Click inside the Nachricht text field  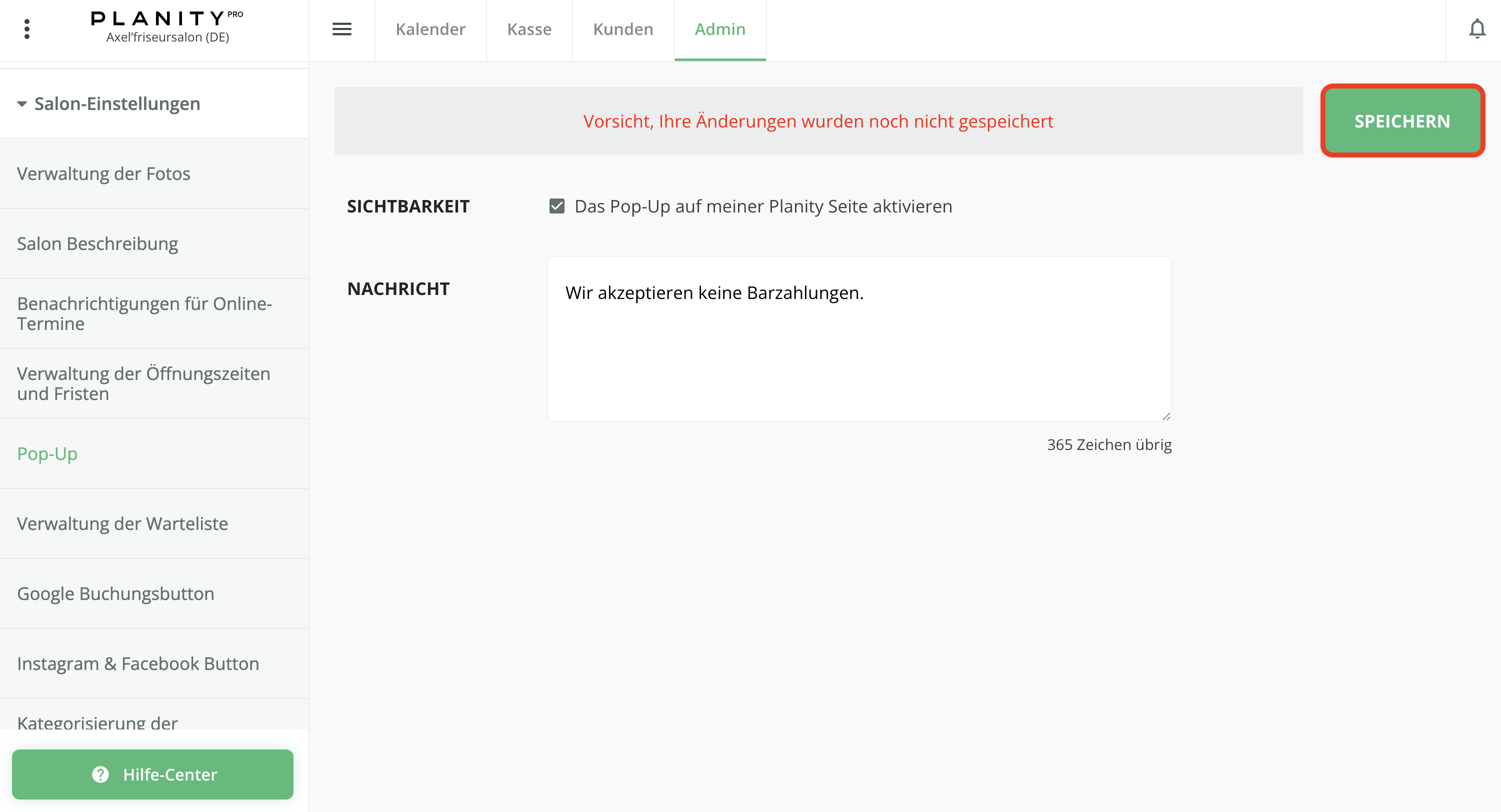pyautogui.click(x=858, y=338)
